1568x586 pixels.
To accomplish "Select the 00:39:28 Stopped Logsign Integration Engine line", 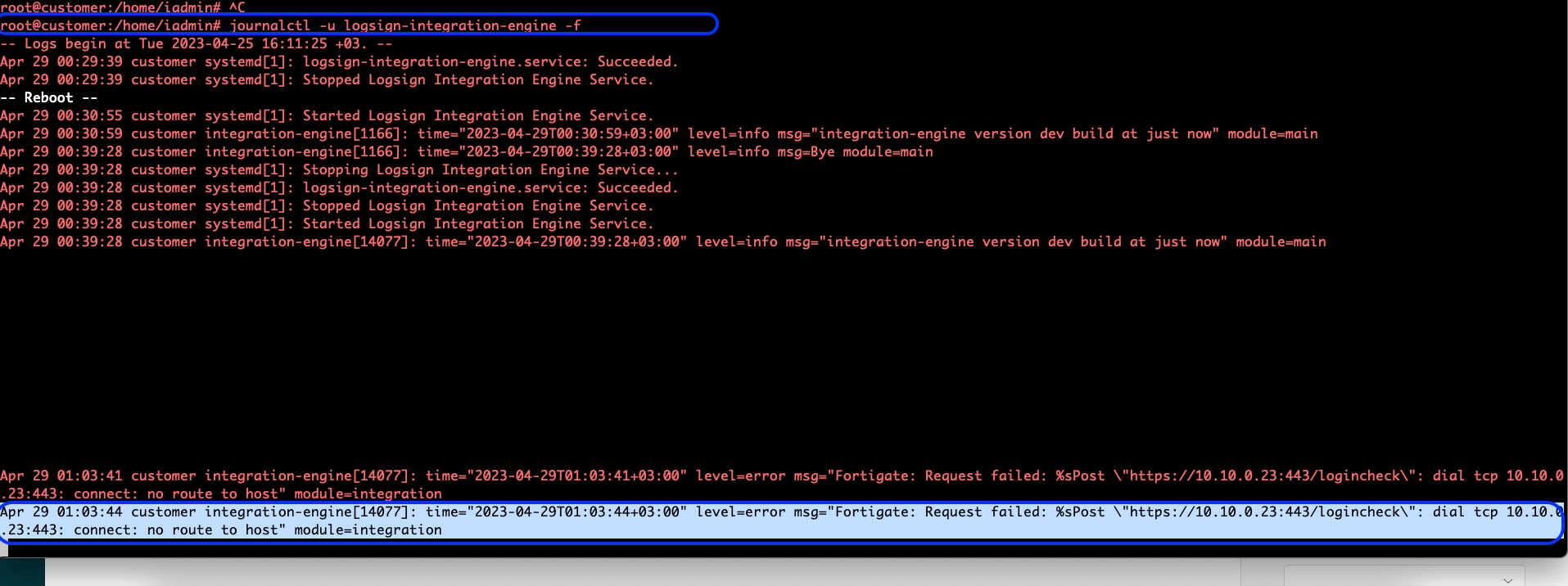I will point(327,205).
